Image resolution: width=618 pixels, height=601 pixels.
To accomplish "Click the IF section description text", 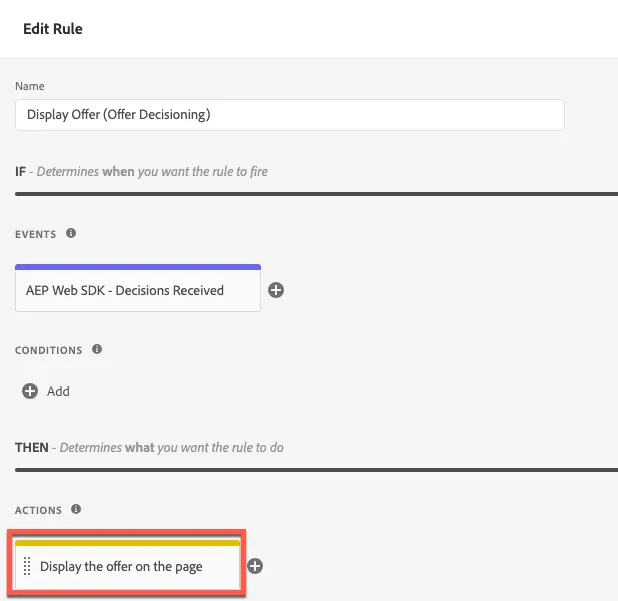I will pyautogui.click(x=141, y=171).
